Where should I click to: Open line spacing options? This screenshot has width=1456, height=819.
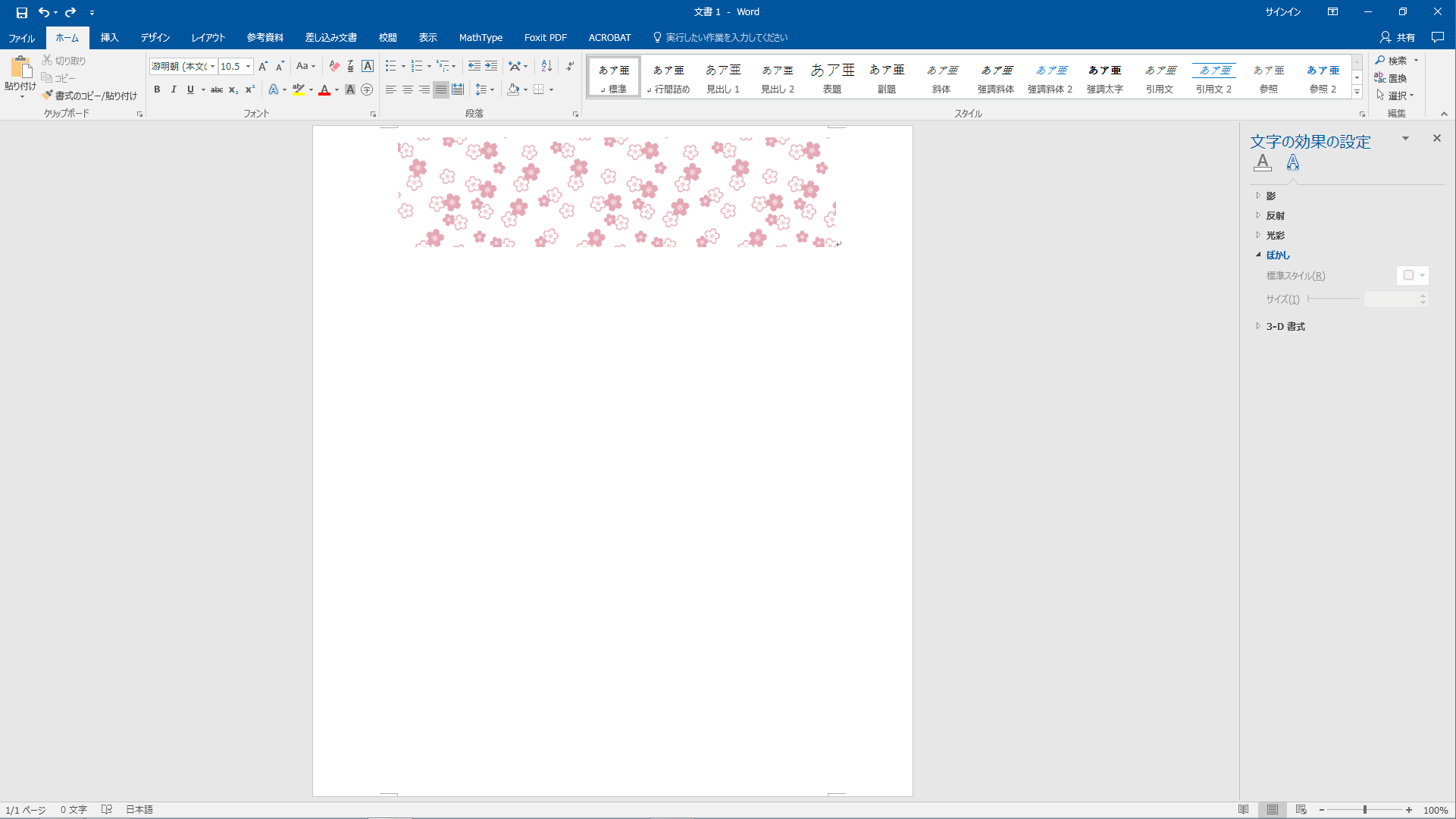(484, 89)
